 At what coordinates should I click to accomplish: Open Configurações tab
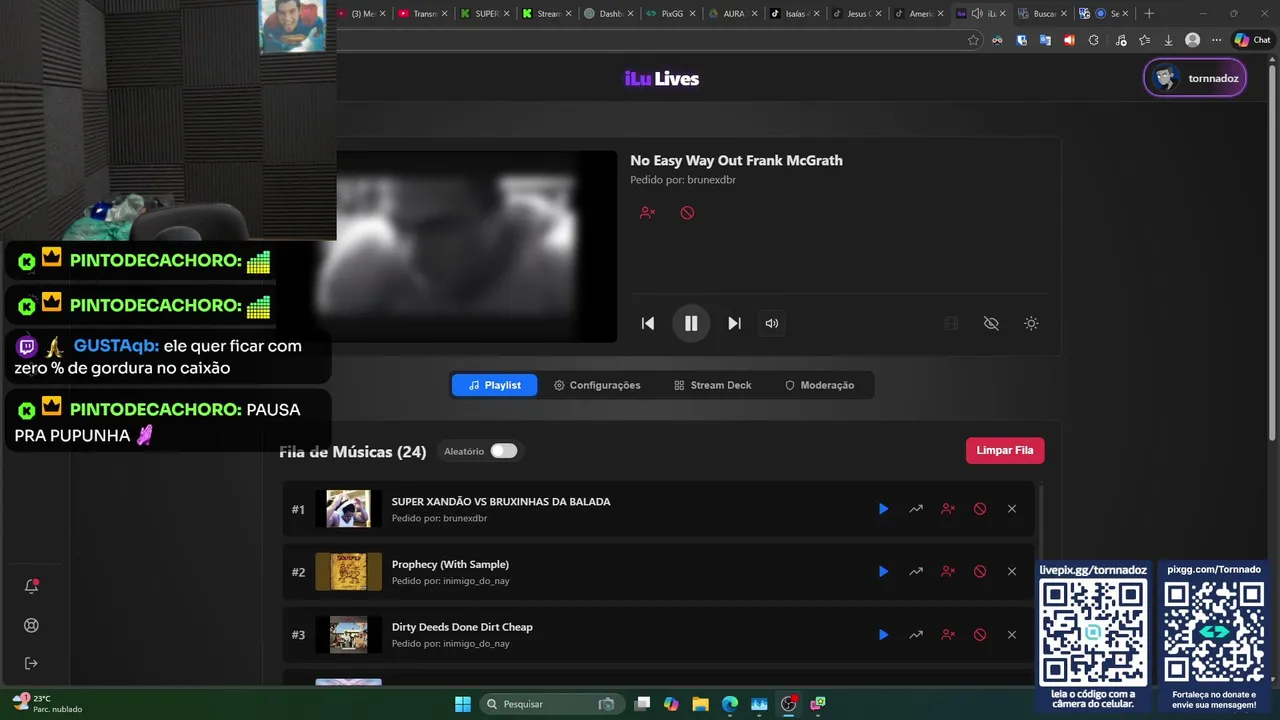597,385
